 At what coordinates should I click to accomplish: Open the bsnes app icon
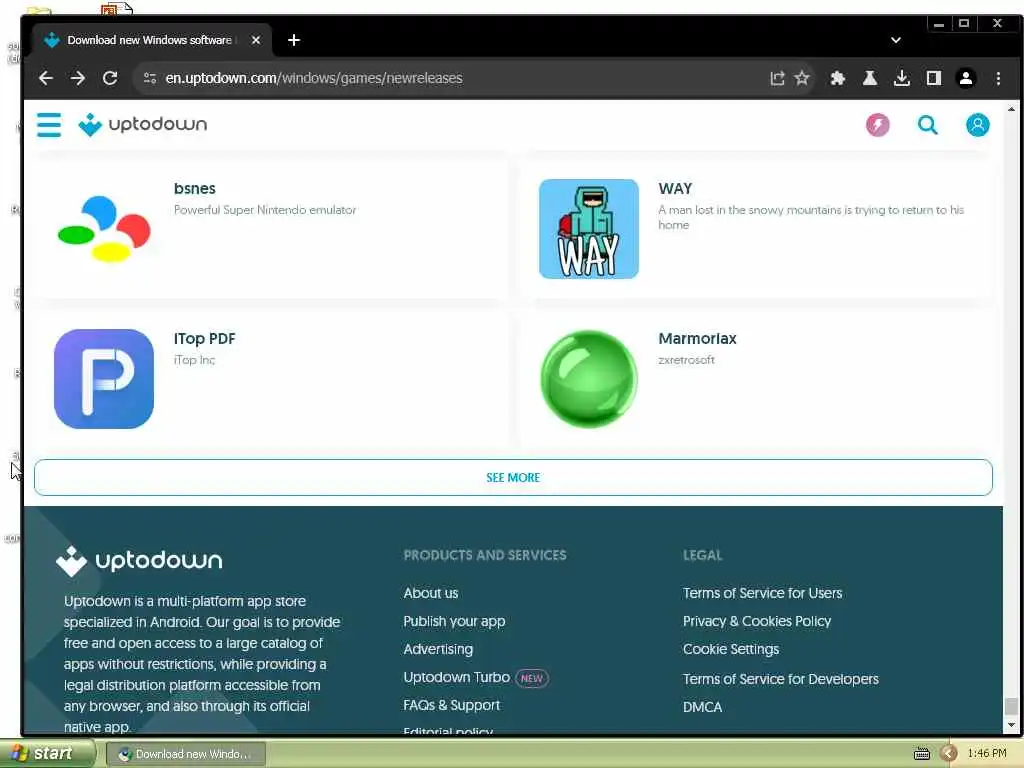(x=104, y=229)
